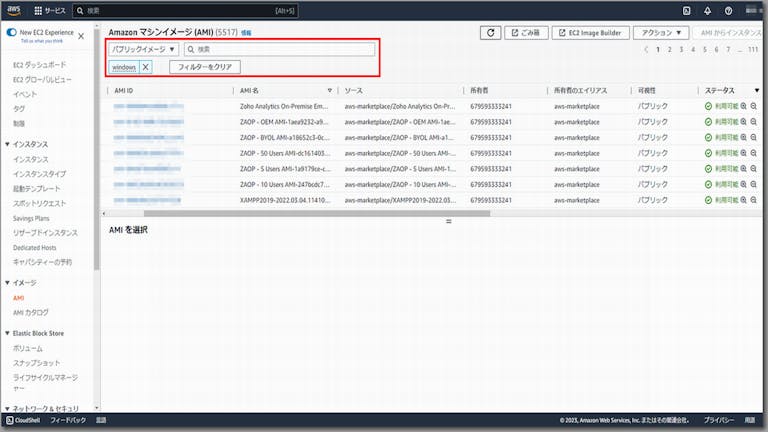Click the zoom-in magnifier in the ZAOP - 5 Users row

(744, 169)
